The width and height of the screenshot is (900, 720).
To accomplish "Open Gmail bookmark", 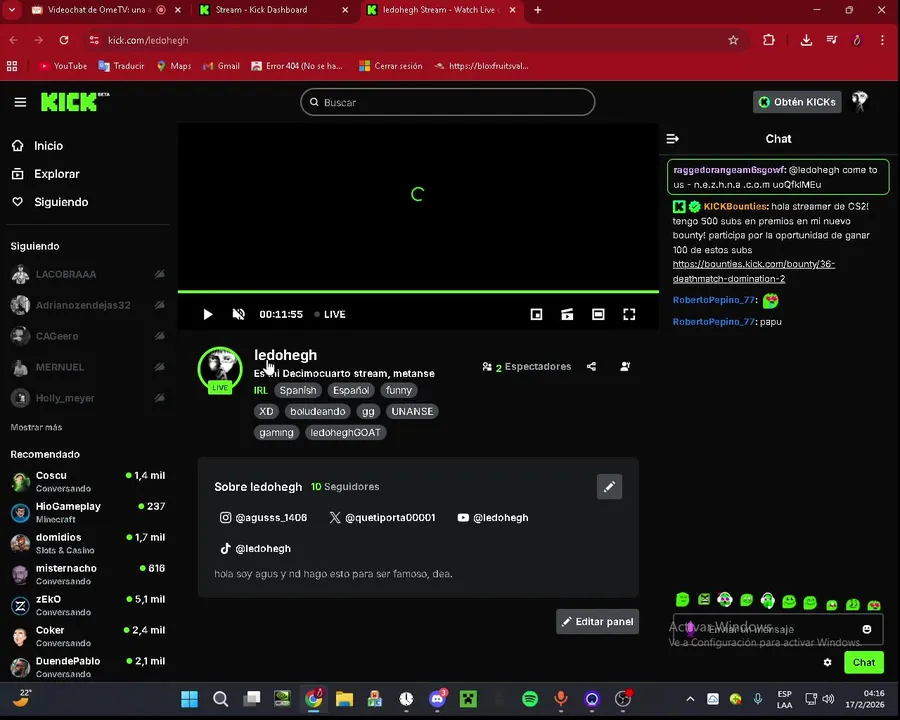I will click(221, 66).
